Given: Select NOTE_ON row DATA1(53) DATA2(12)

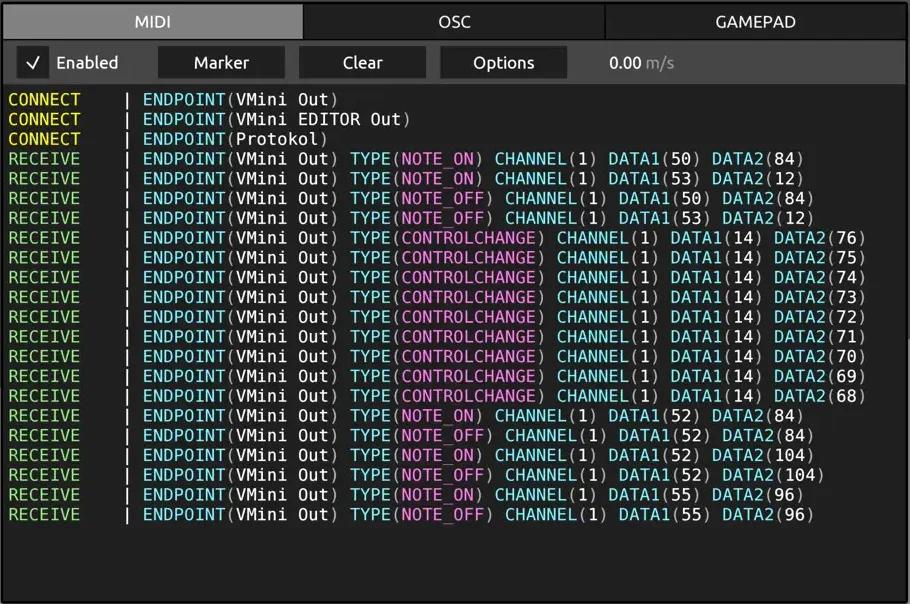Looking at the screenshot, I should (x=406, y=179).
